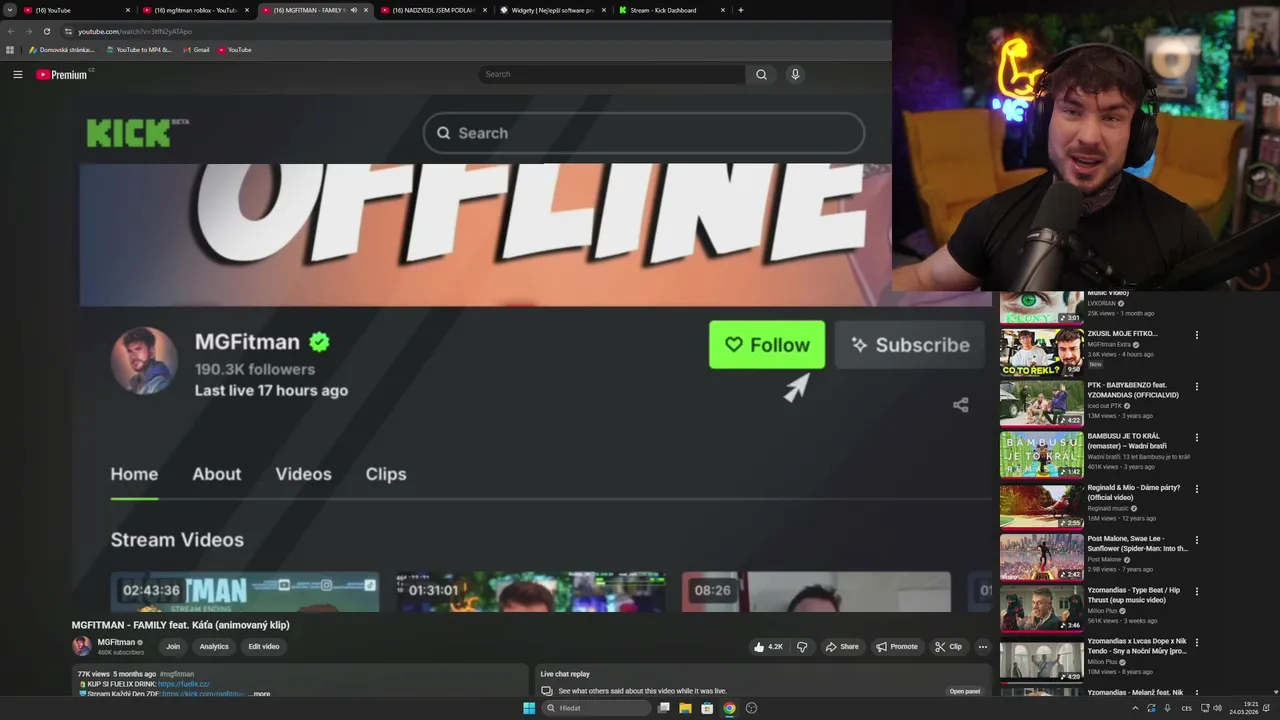This screenshot has width=1280, height=720.
Task: Select the Home tab on Kick page
Action: click(134, 474)
